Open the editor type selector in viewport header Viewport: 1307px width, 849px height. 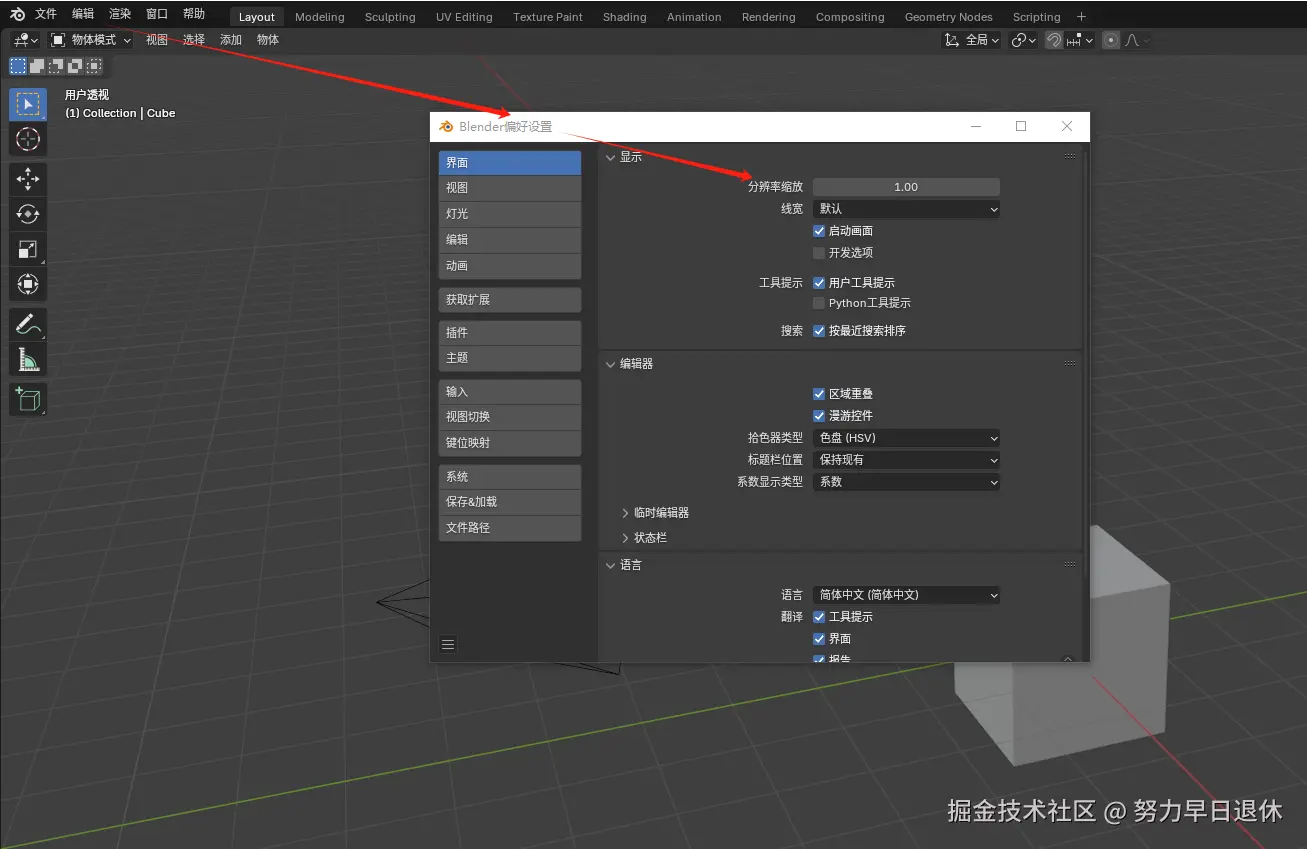click(x=25, y=40)
